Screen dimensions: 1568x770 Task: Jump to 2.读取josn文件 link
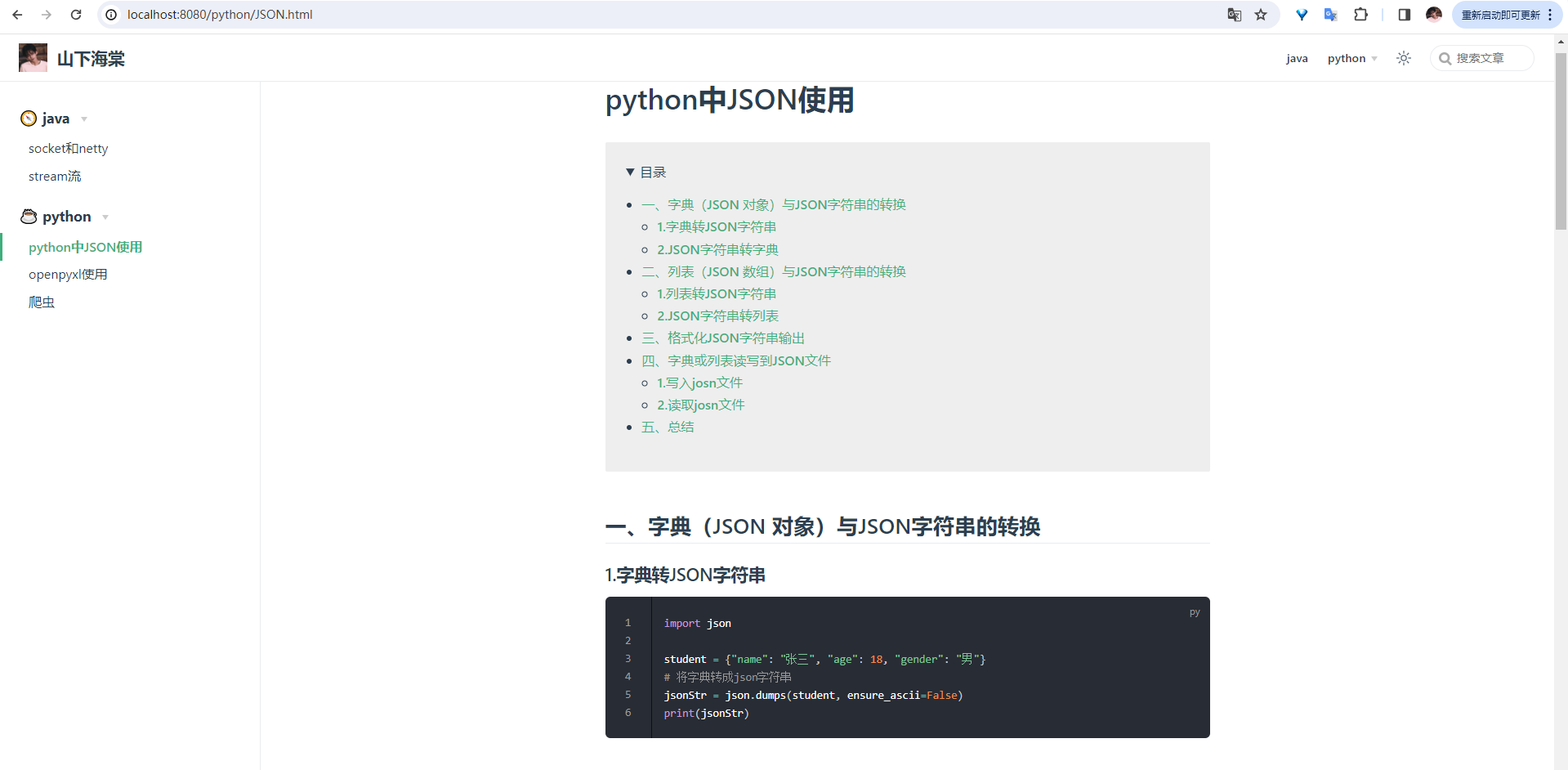click(701, 405)
